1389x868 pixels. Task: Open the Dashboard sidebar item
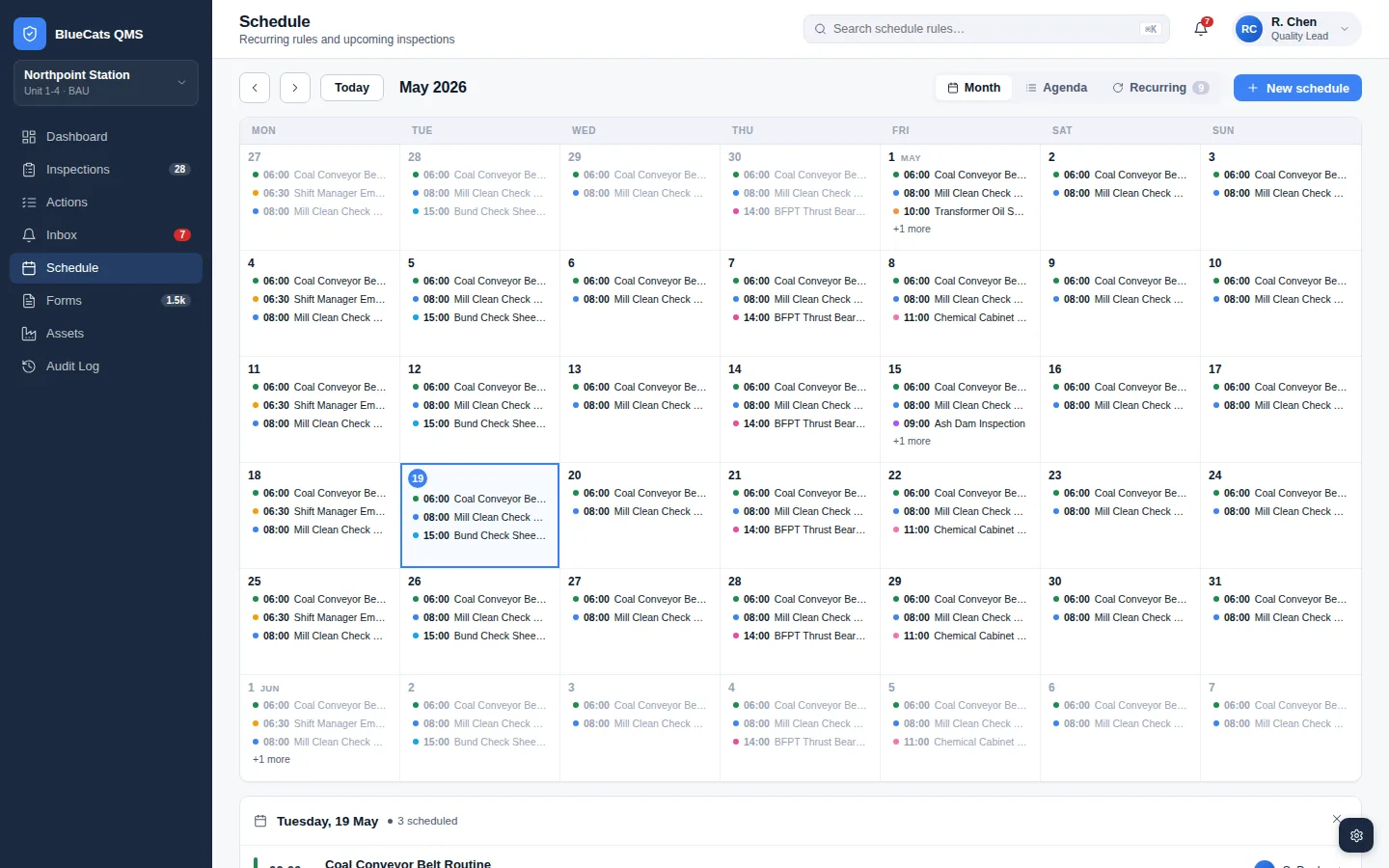pyautogui.click(x=106, y=137)
